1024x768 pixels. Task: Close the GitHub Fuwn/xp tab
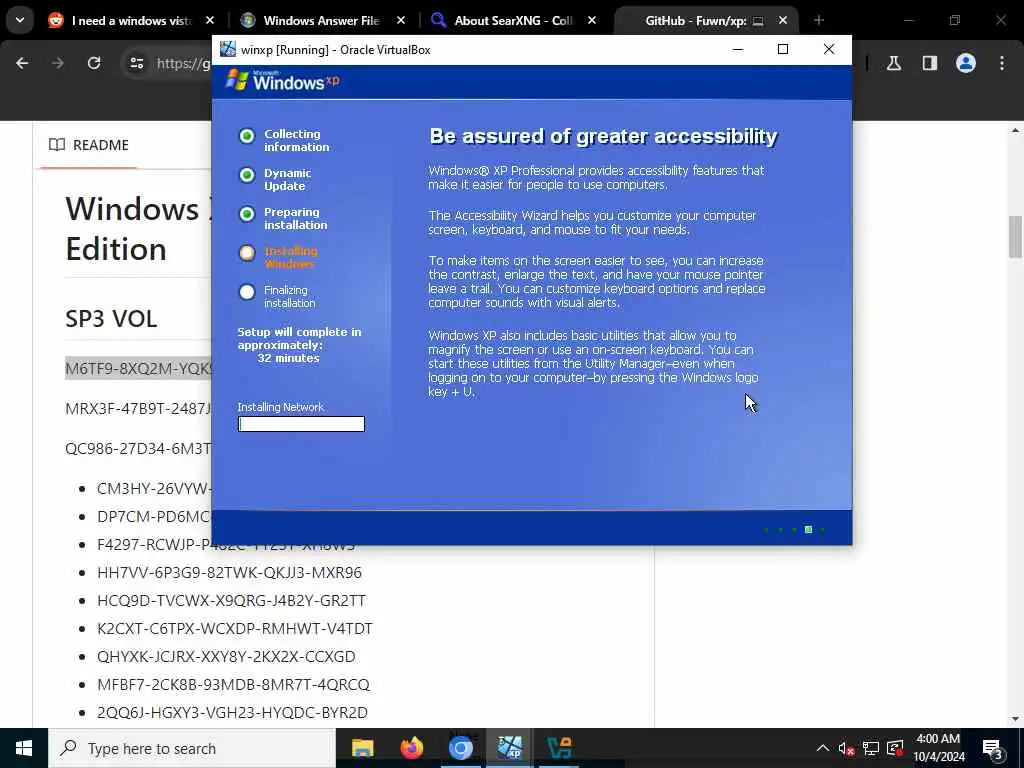(x=782, y=20)
